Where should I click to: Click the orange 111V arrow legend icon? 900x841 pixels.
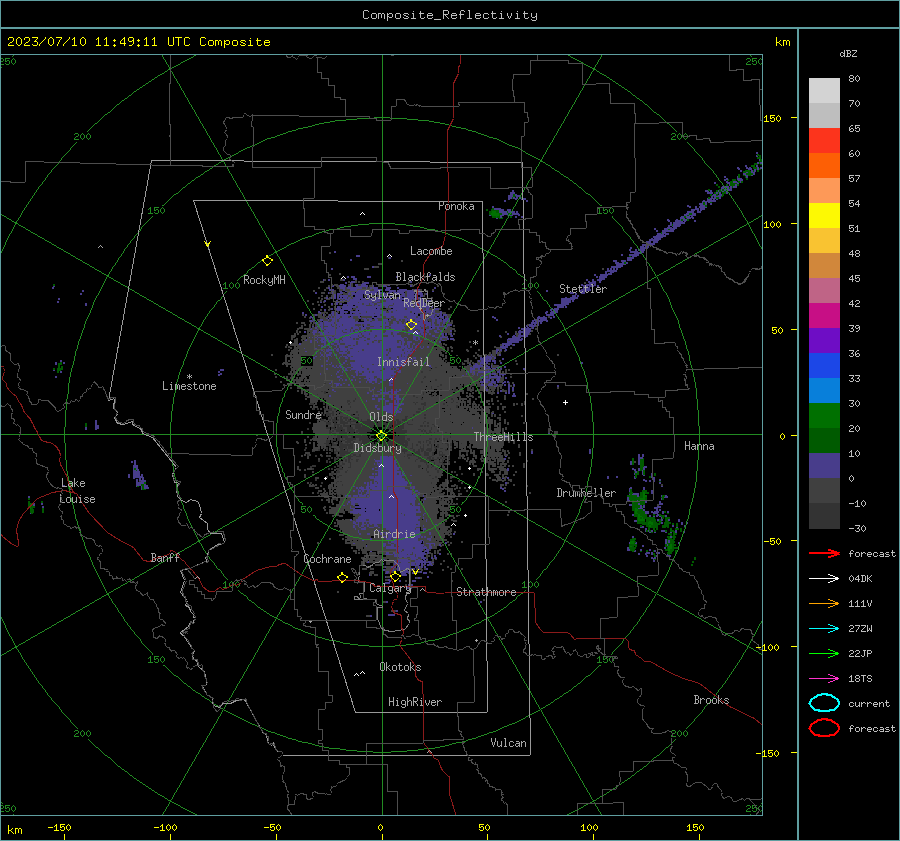click(824, 603)
